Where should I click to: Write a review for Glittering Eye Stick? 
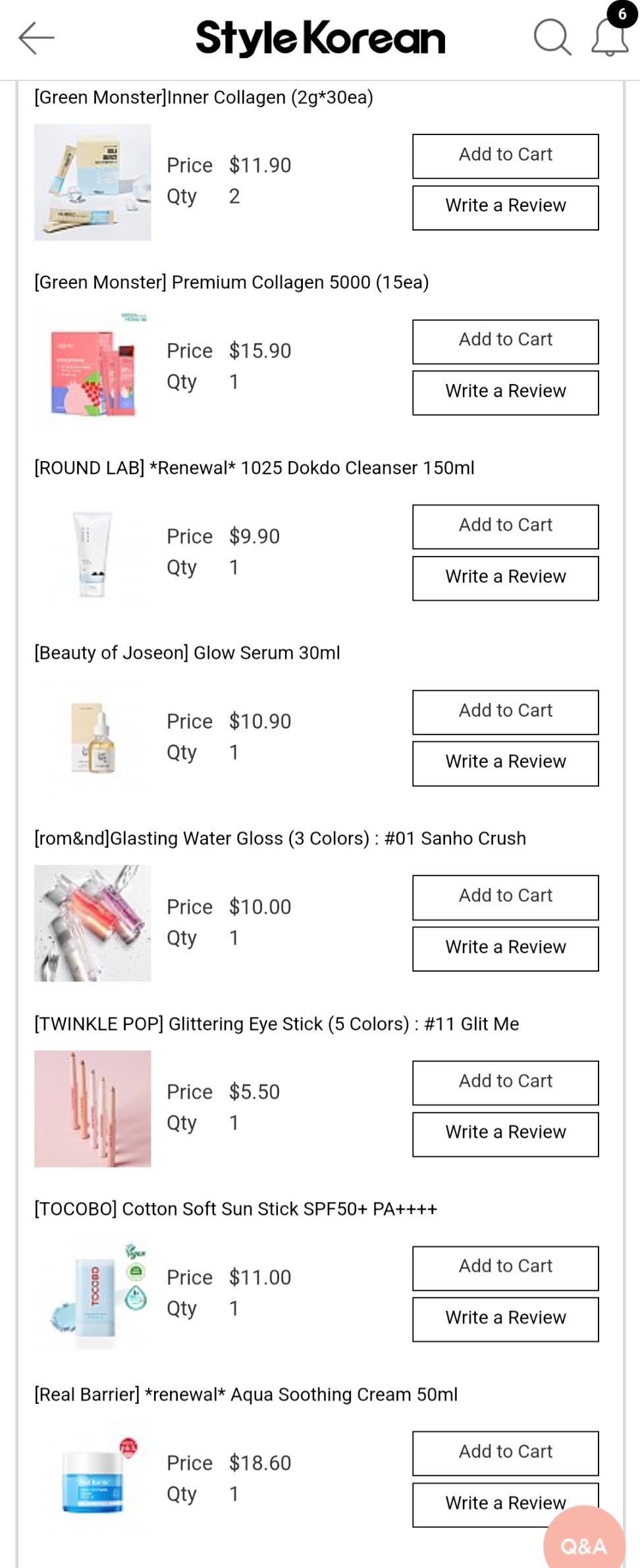pyautogui.click(x=505, y=1134)
